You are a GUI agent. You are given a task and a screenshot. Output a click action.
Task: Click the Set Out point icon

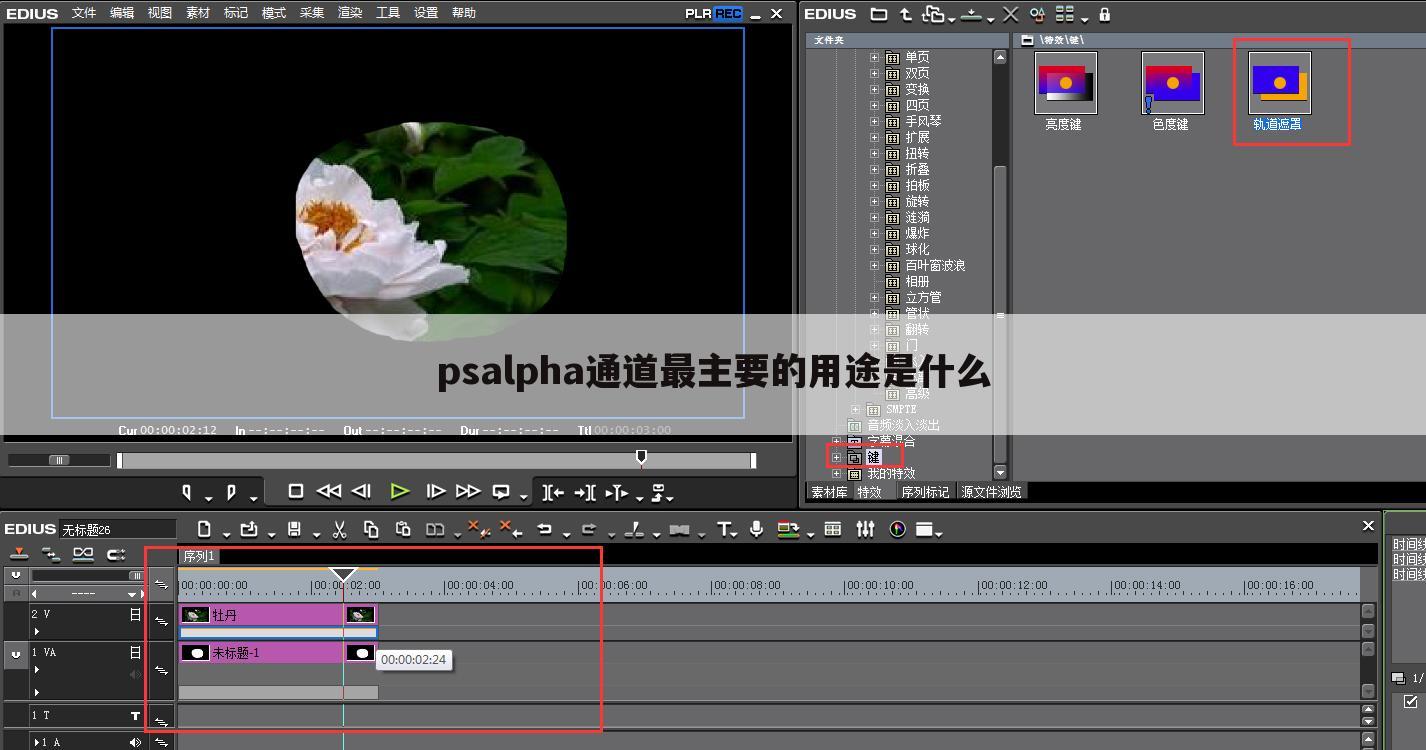231,491
